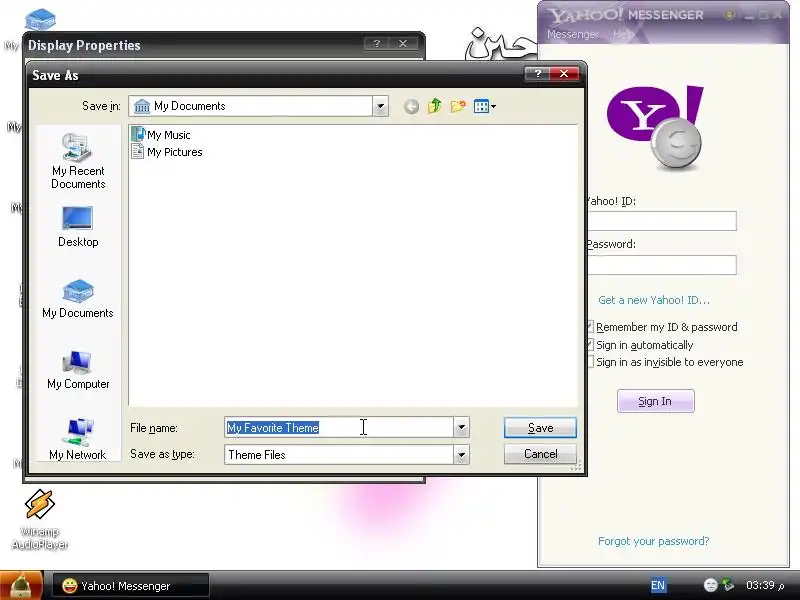Select the My Pictures folder

[167, 152]
